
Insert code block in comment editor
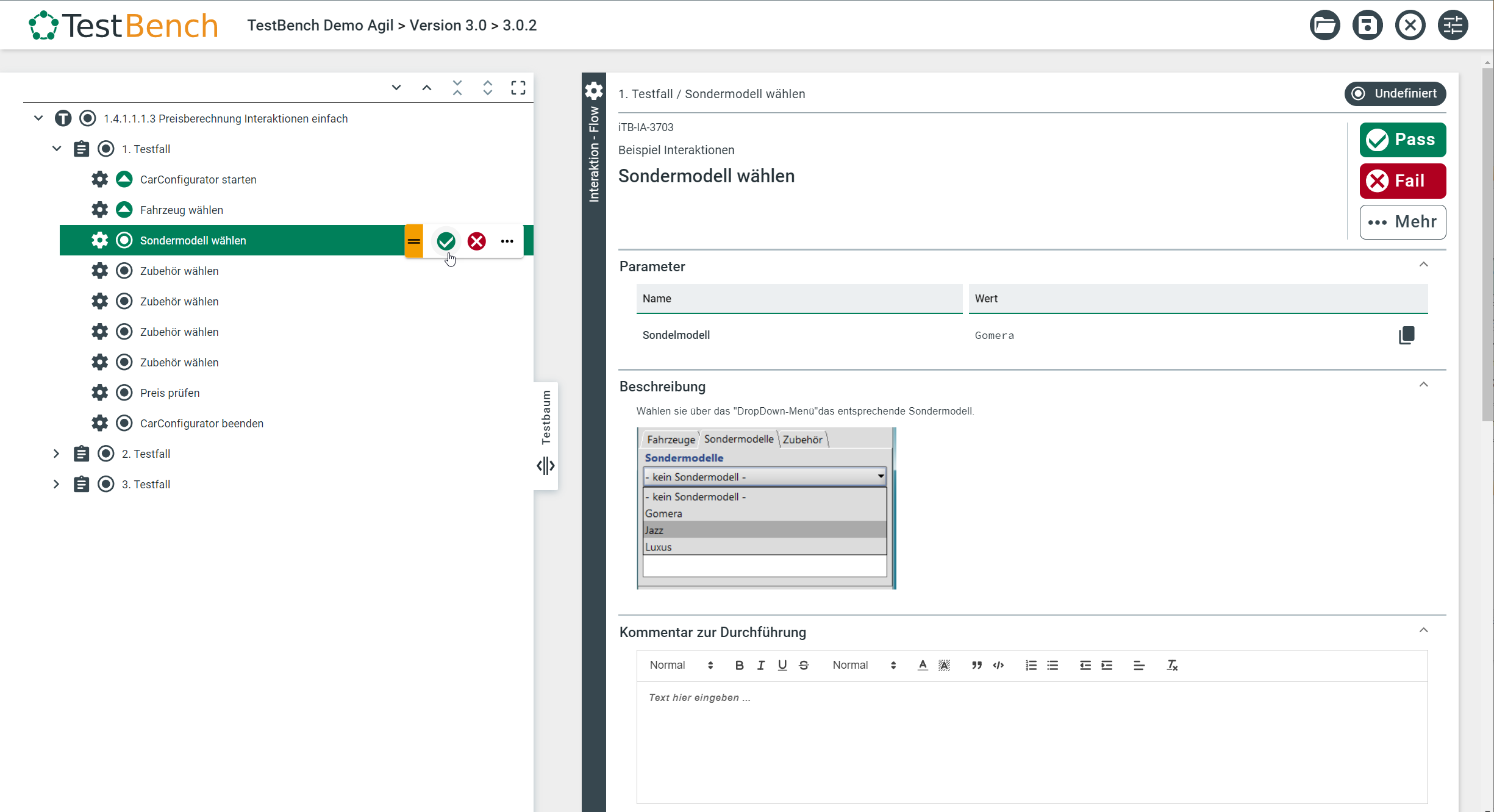tap(998, 665)
